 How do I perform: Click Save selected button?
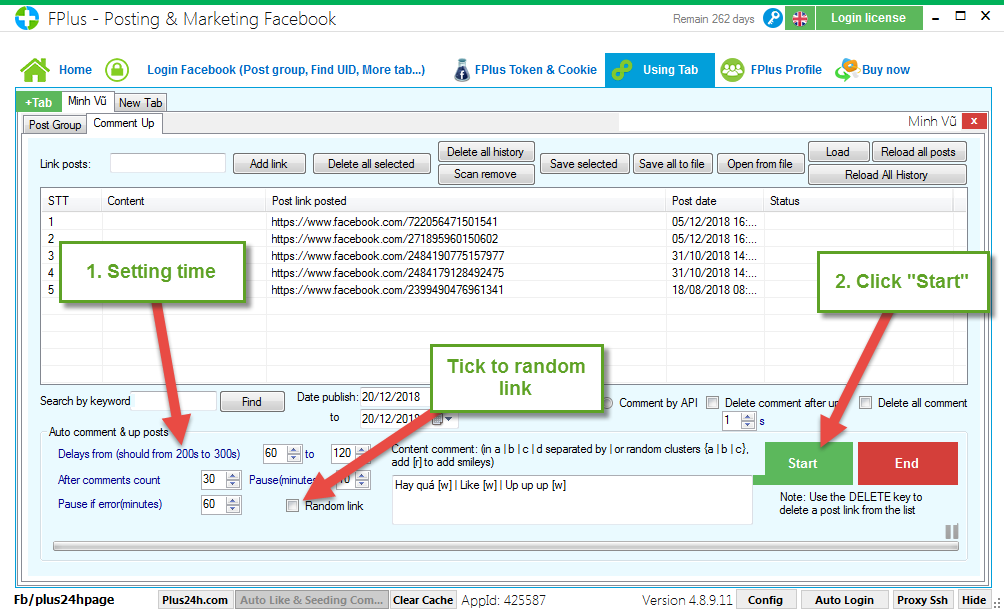coord(584,164)
